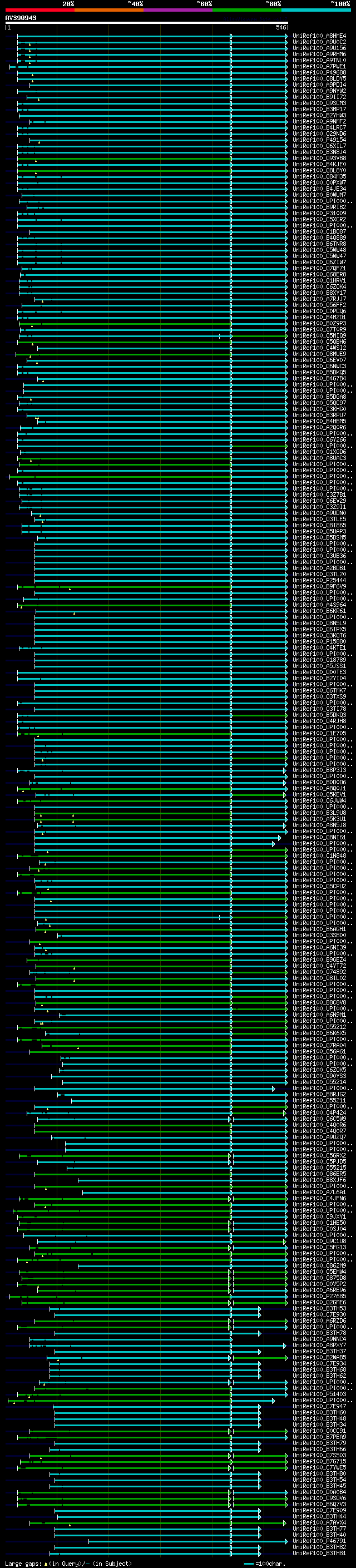Select the UniRef100_B9RIB2 label
The width and height of the screenshot is (356, 1568).
319,207
